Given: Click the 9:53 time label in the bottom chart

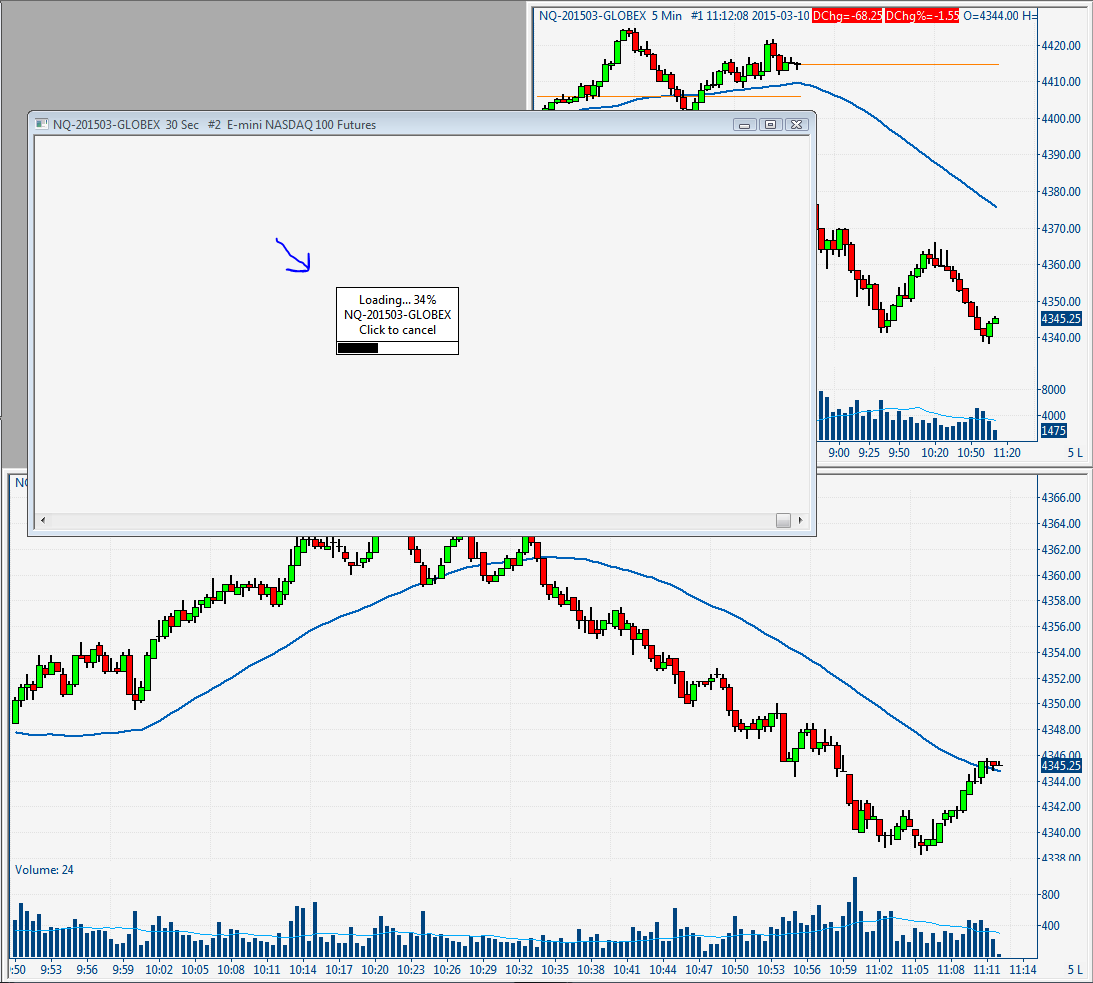Looking at the screenshot, I should click(51, 970).
